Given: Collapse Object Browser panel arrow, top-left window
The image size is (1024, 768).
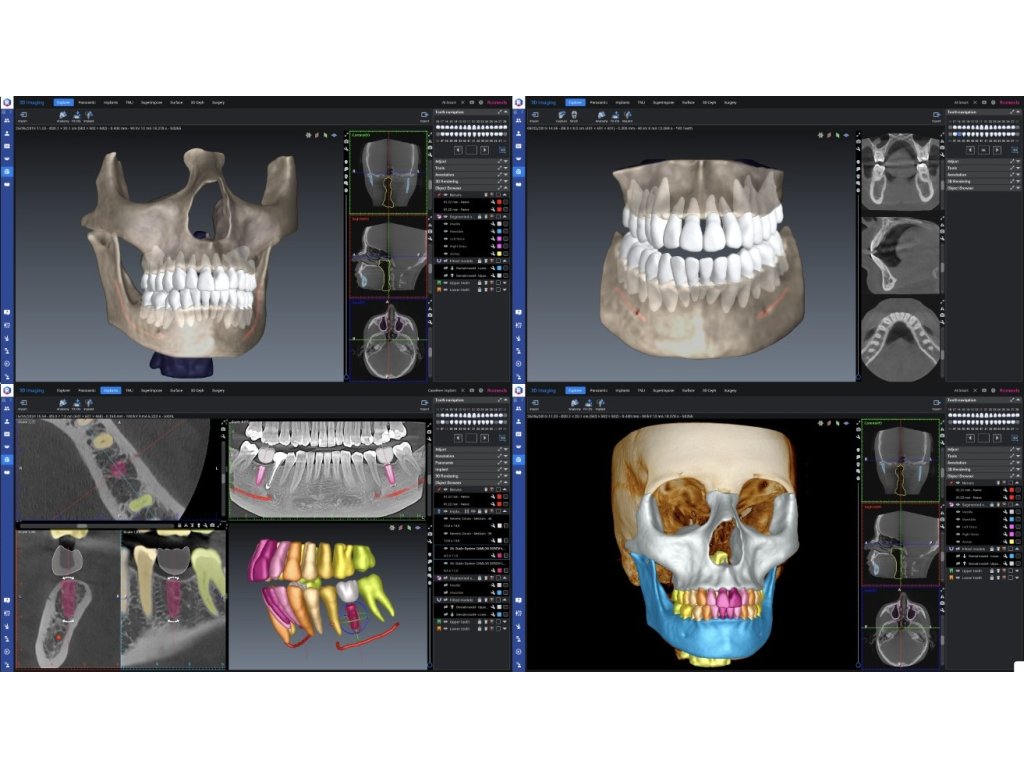Looking at the screenshot, I should click(505, 188).
